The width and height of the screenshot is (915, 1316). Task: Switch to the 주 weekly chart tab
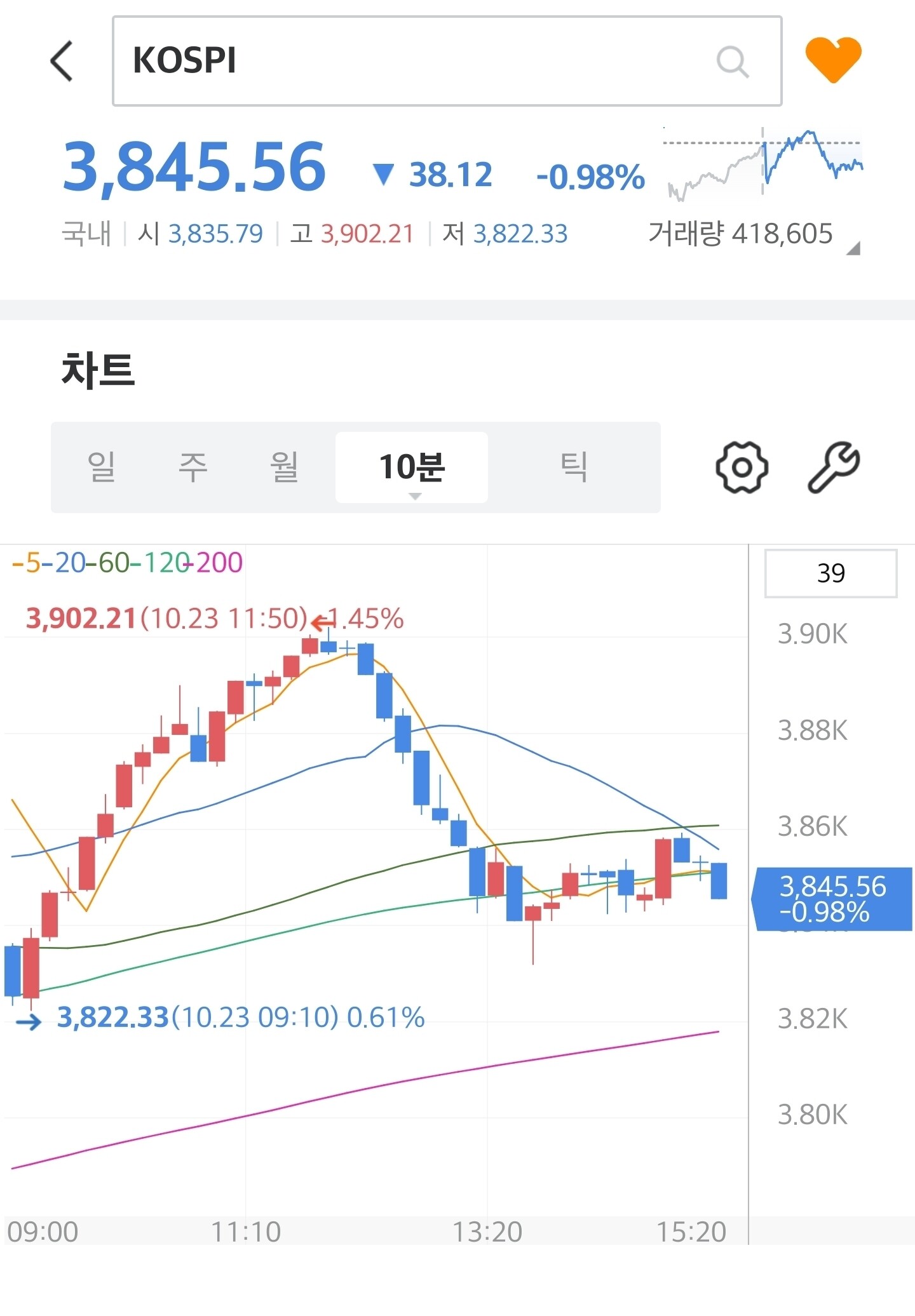193,467
